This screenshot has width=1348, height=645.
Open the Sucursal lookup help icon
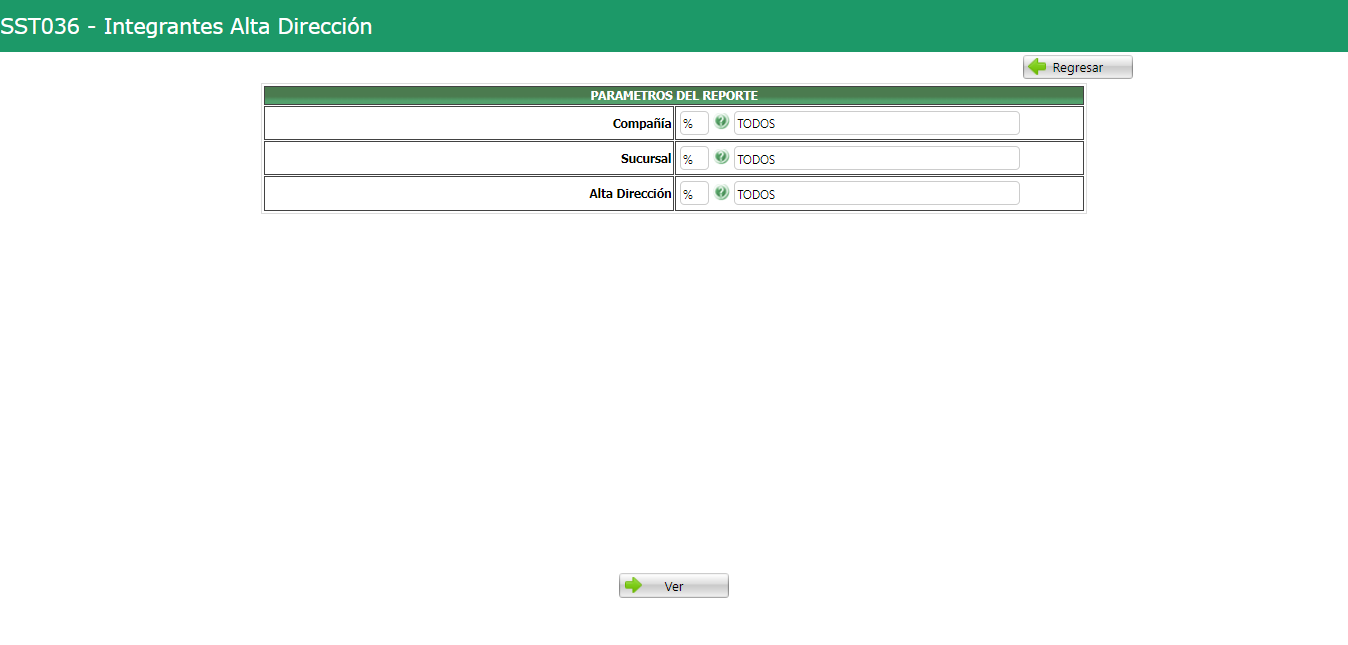coord(721,158)
